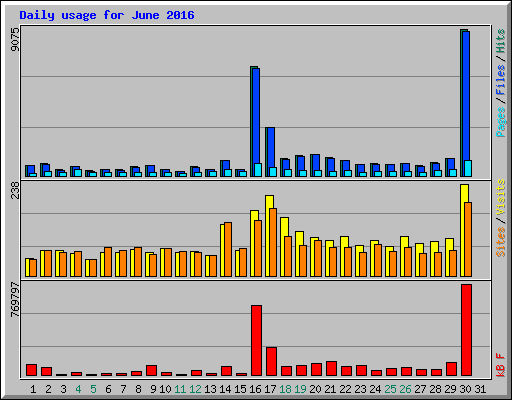Screen dimensions: 512x400
Task: Click the yellow visits bar for day 30
Action: (x=463, y=230)
